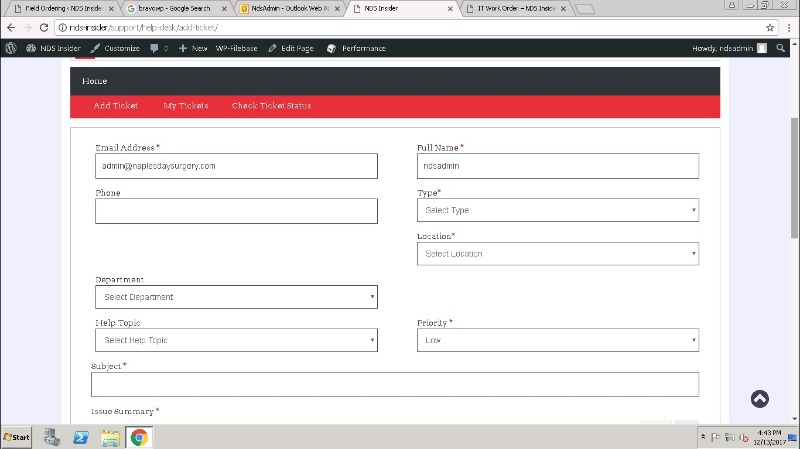
Task: Open PowerShell from the taskbar
Action: pyautogui.click(x=81, y=437)
